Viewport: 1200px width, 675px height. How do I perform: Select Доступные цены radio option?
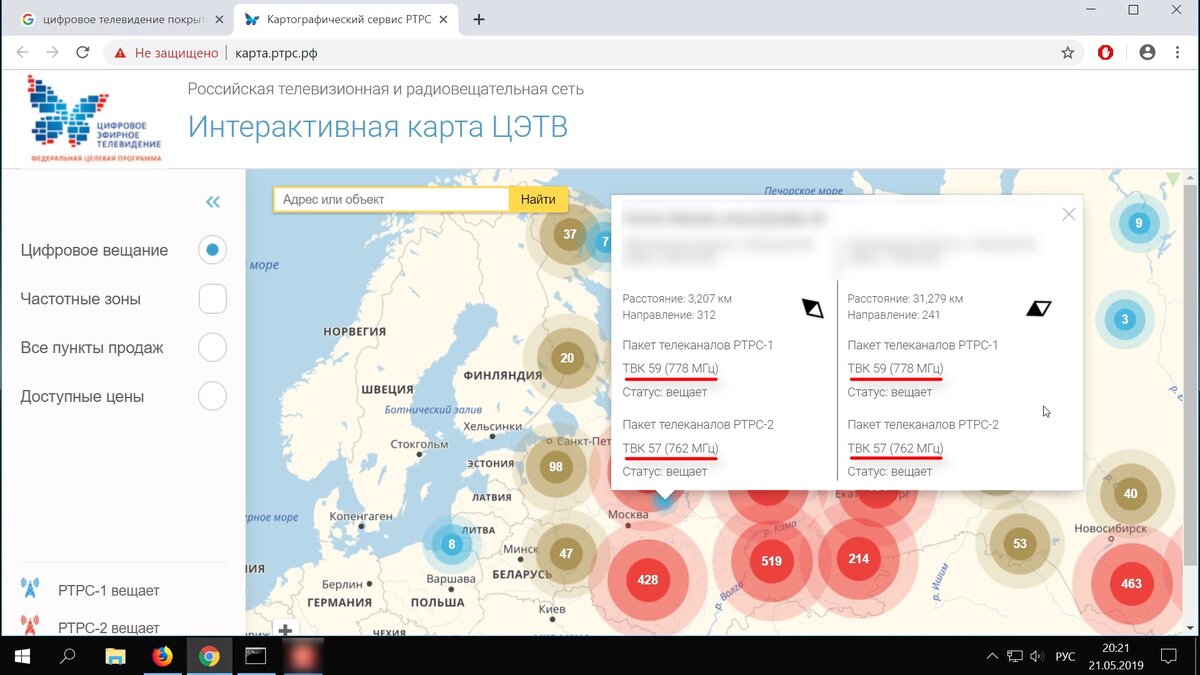(212, 396)
